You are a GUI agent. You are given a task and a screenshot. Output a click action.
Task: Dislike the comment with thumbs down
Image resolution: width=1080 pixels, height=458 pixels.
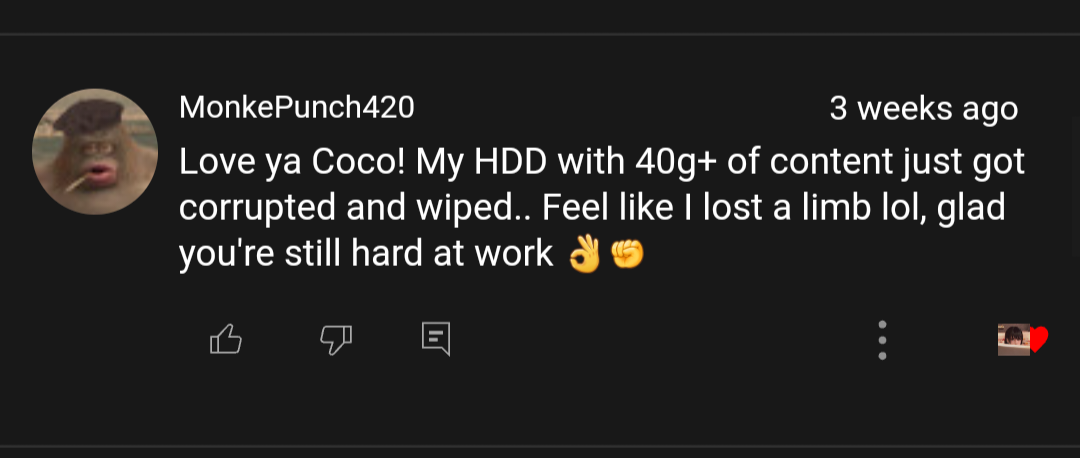click(x=335, y=340)
